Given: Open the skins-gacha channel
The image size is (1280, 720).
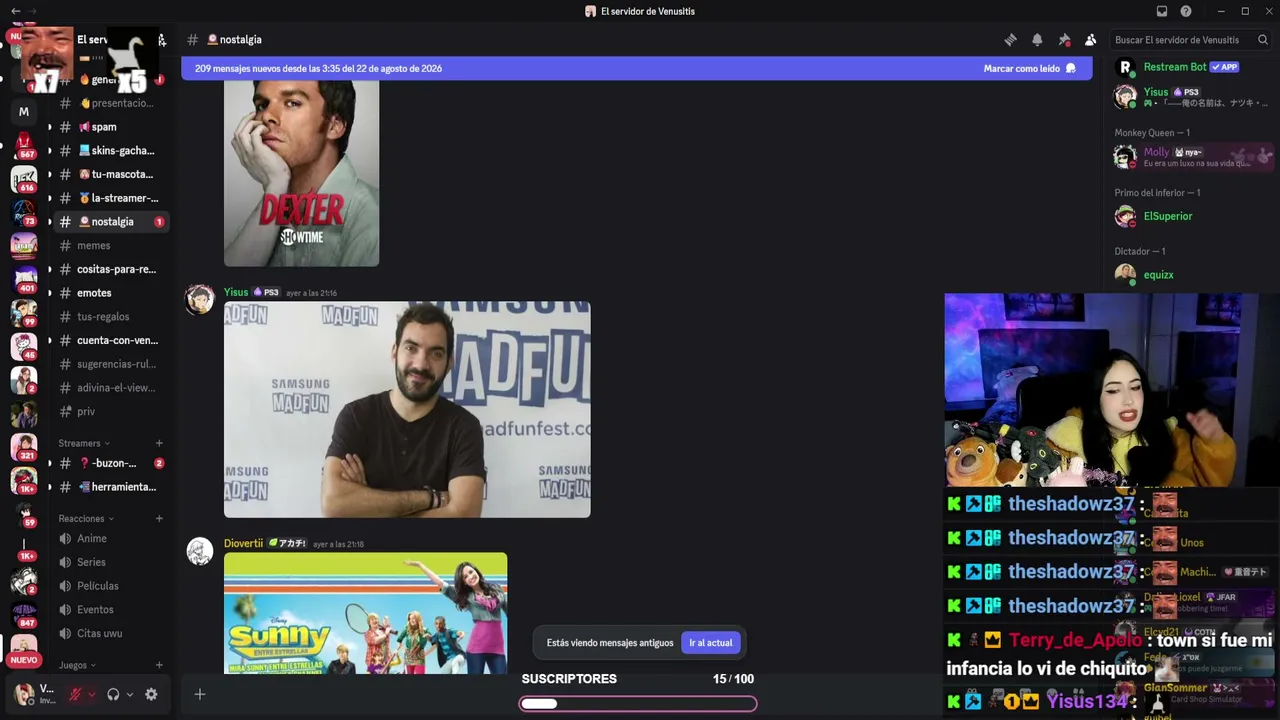Looking at the screenshot, I should [110, 151].
